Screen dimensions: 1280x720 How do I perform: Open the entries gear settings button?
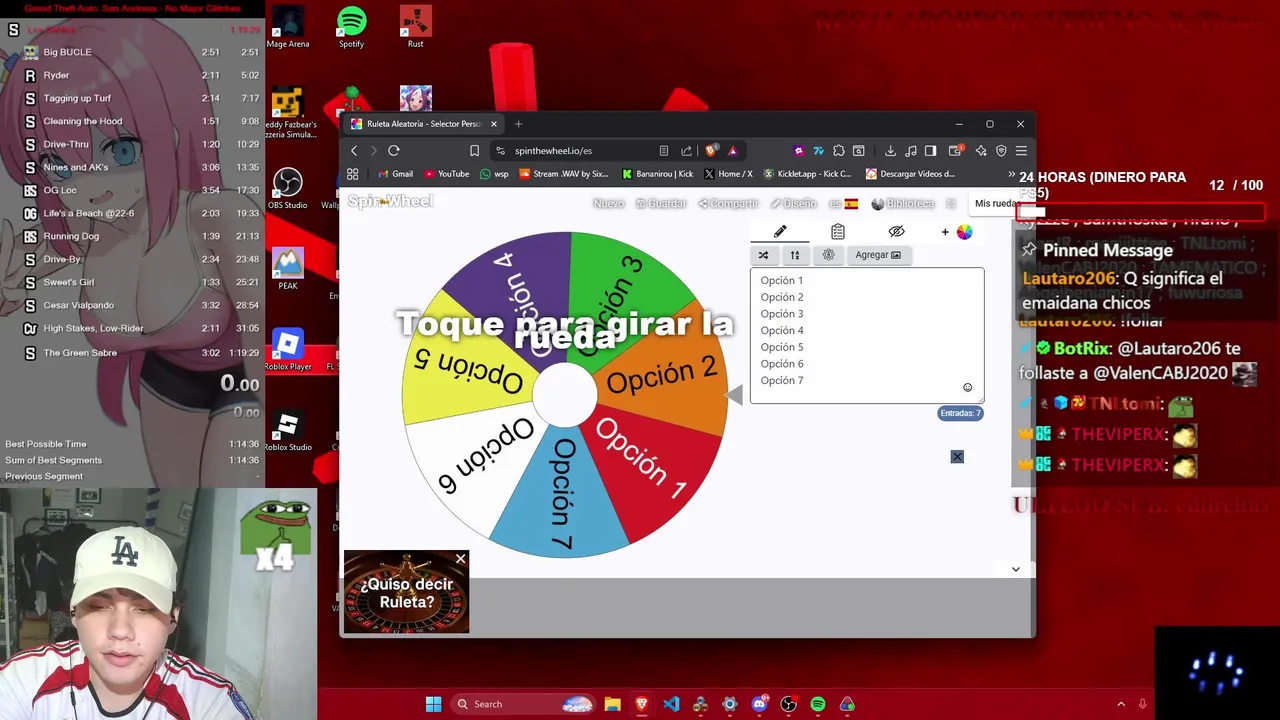click(828, 255)
